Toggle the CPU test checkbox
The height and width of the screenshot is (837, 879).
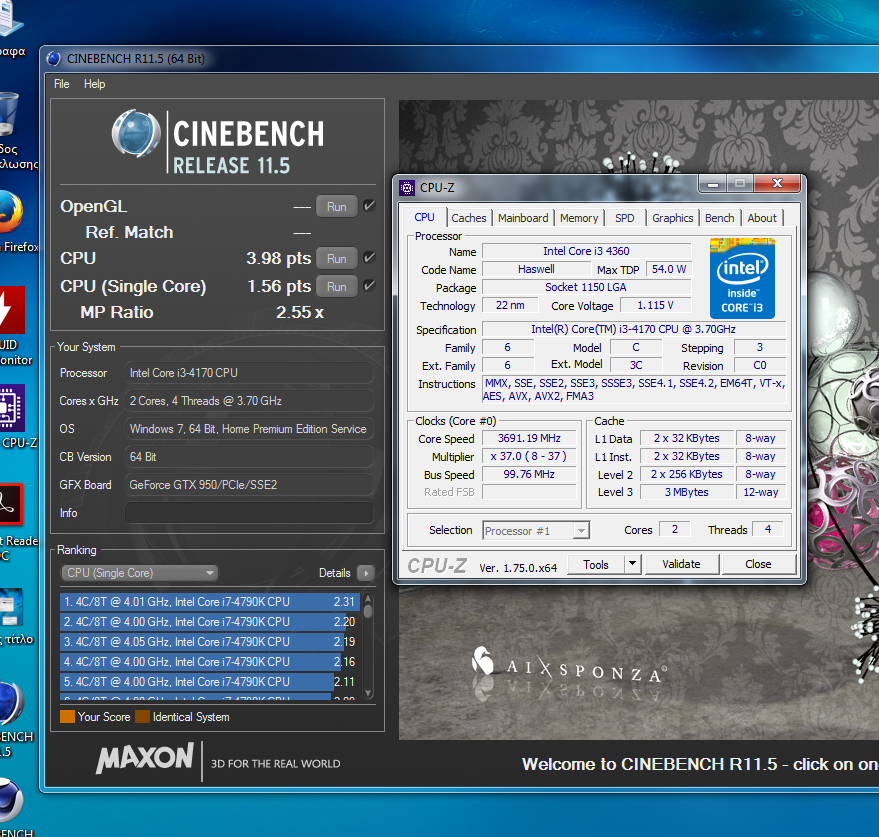click(369, 258)
